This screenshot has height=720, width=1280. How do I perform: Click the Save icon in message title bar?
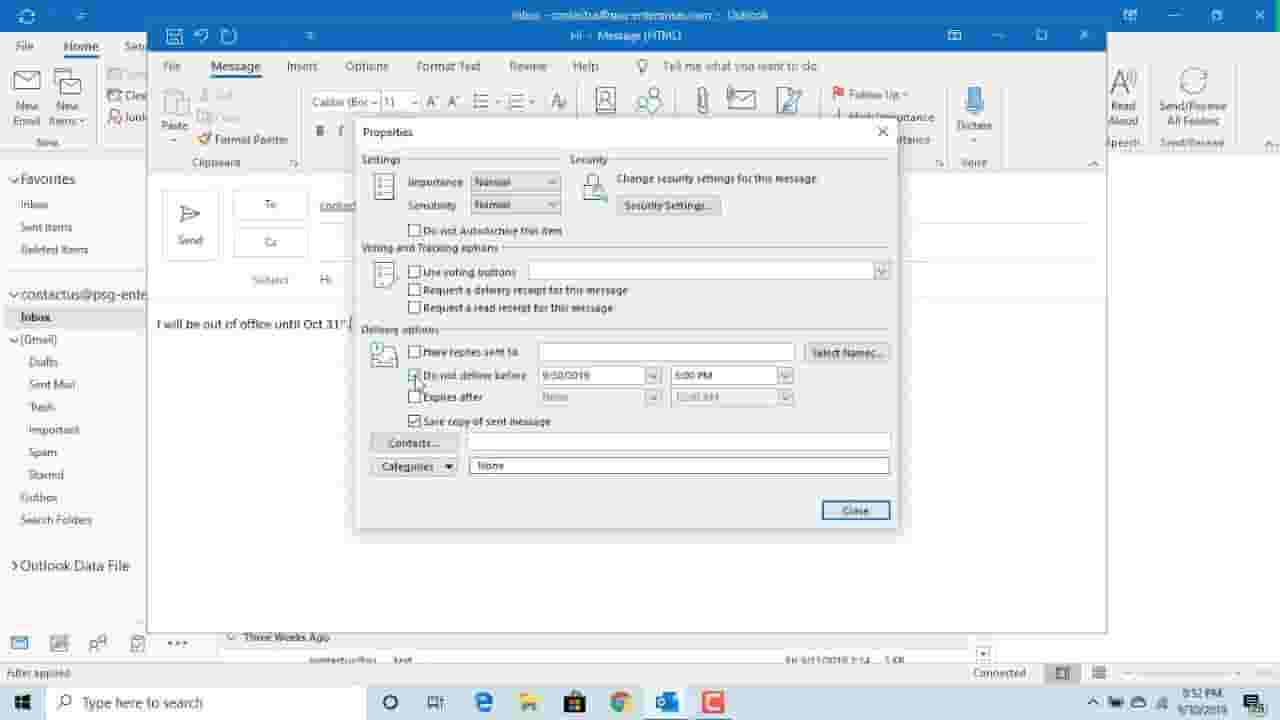(175, 35)
